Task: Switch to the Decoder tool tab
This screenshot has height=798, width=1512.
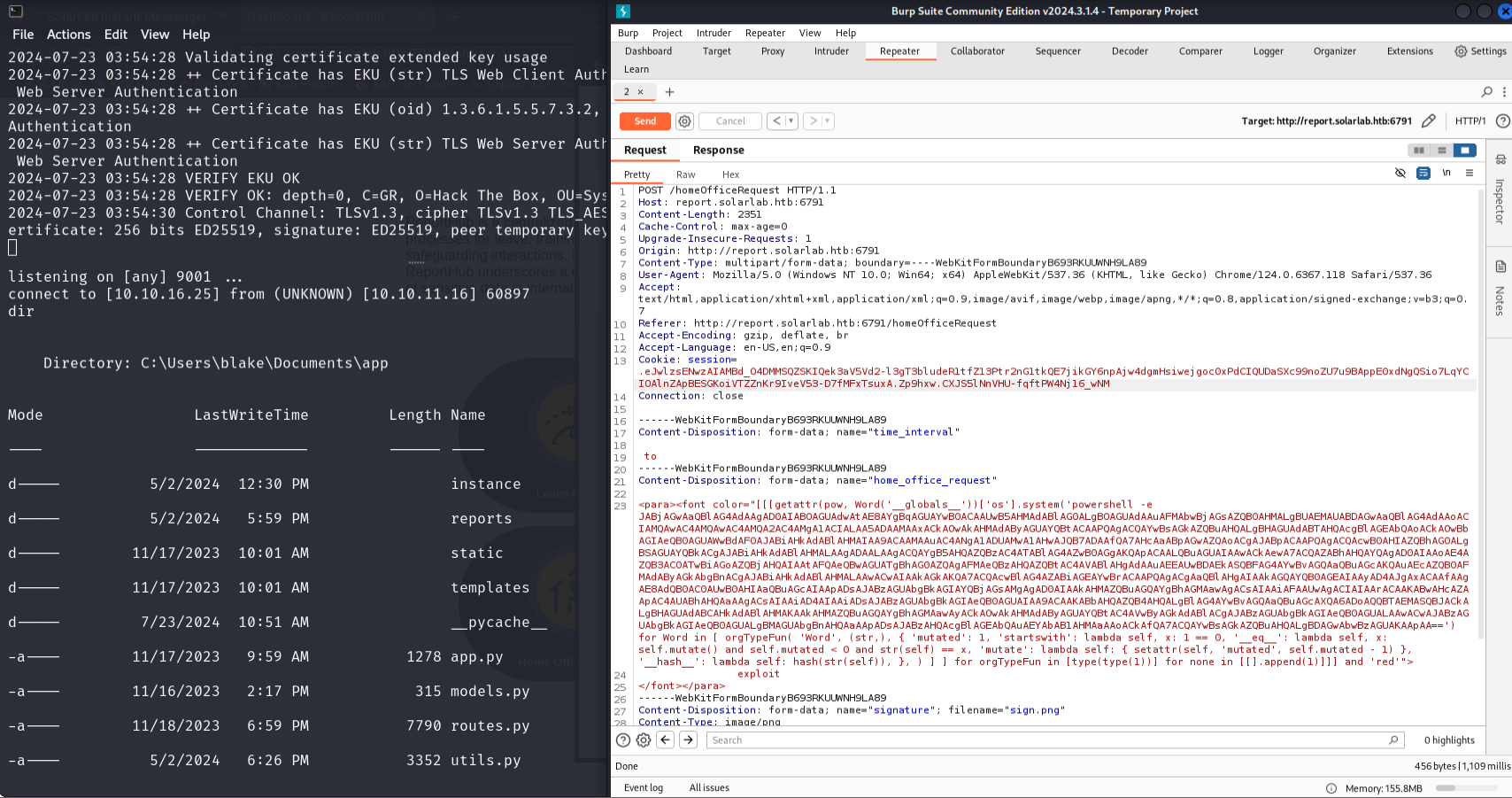Action: [x=1130, y=51]
